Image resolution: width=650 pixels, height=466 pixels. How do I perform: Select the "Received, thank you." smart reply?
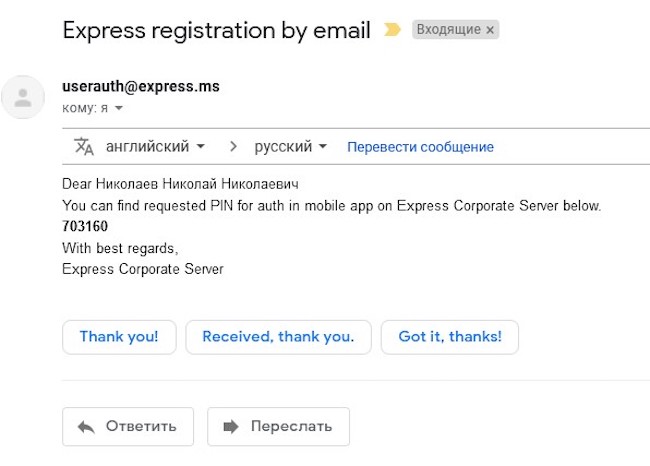tap(278, 337)
